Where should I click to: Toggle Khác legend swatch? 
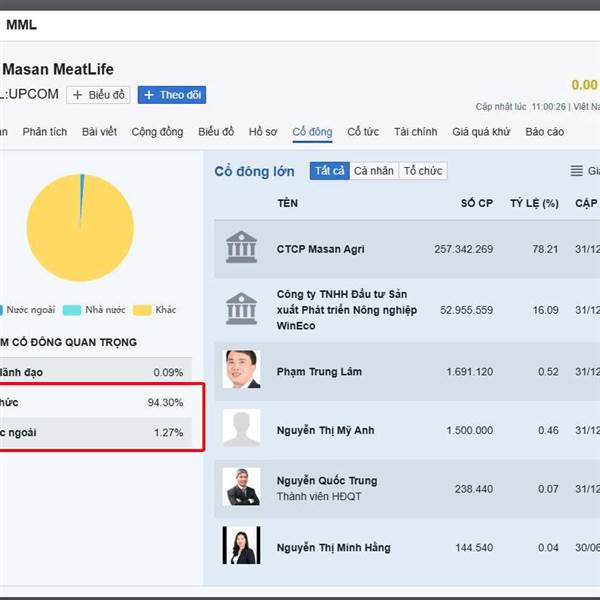pos(142,310)
